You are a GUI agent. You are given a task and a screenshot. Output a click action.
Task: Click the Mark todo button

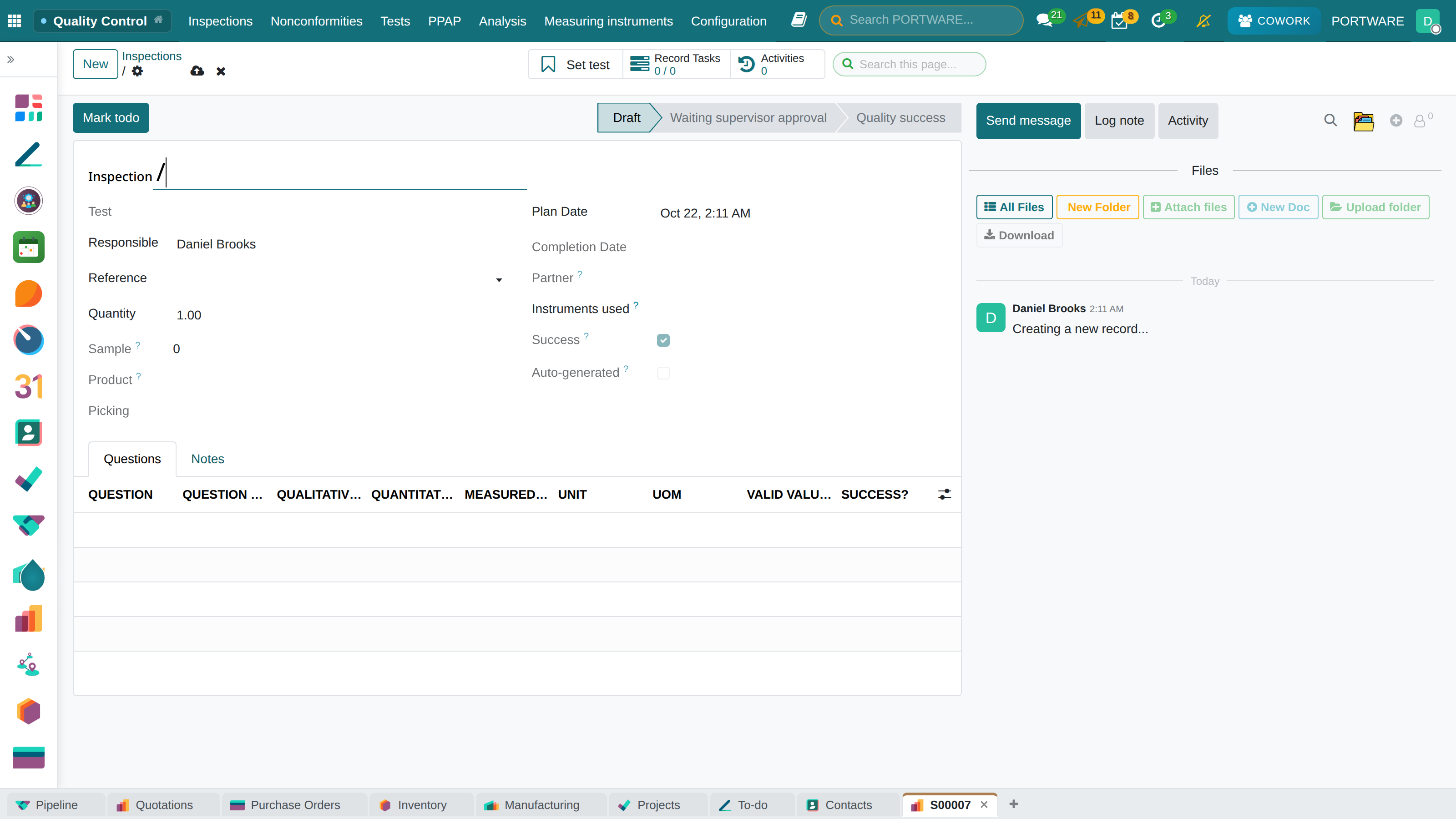click(111, 117)
